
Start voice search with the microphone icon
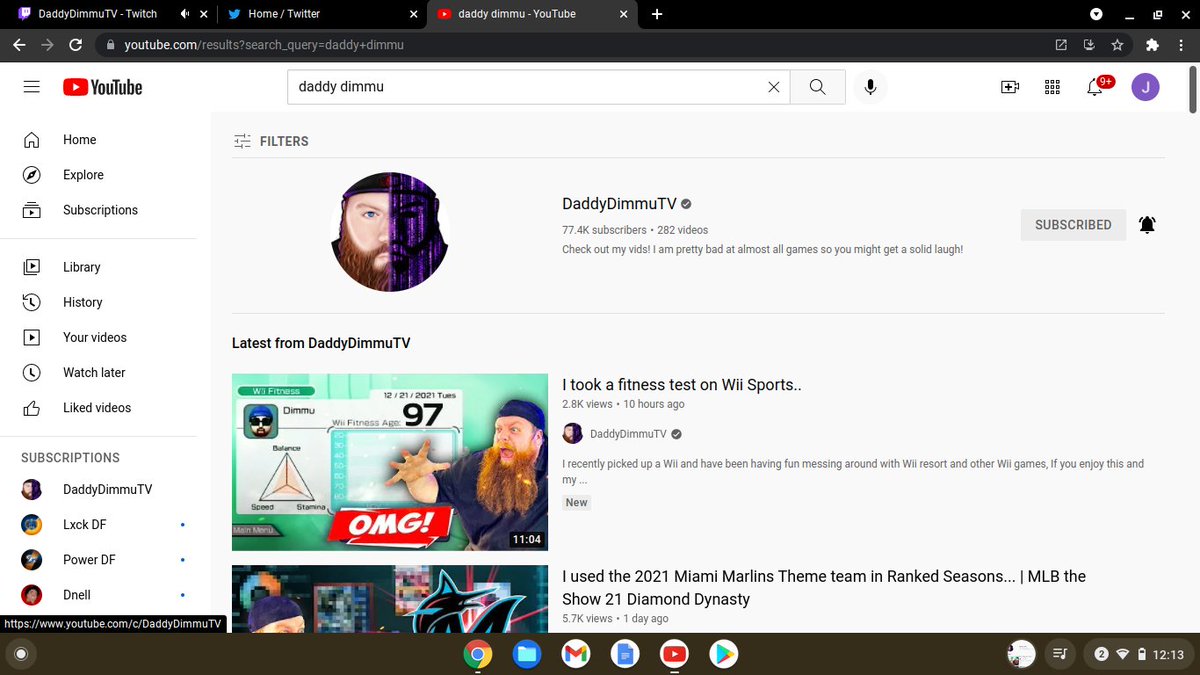[870, 87]
